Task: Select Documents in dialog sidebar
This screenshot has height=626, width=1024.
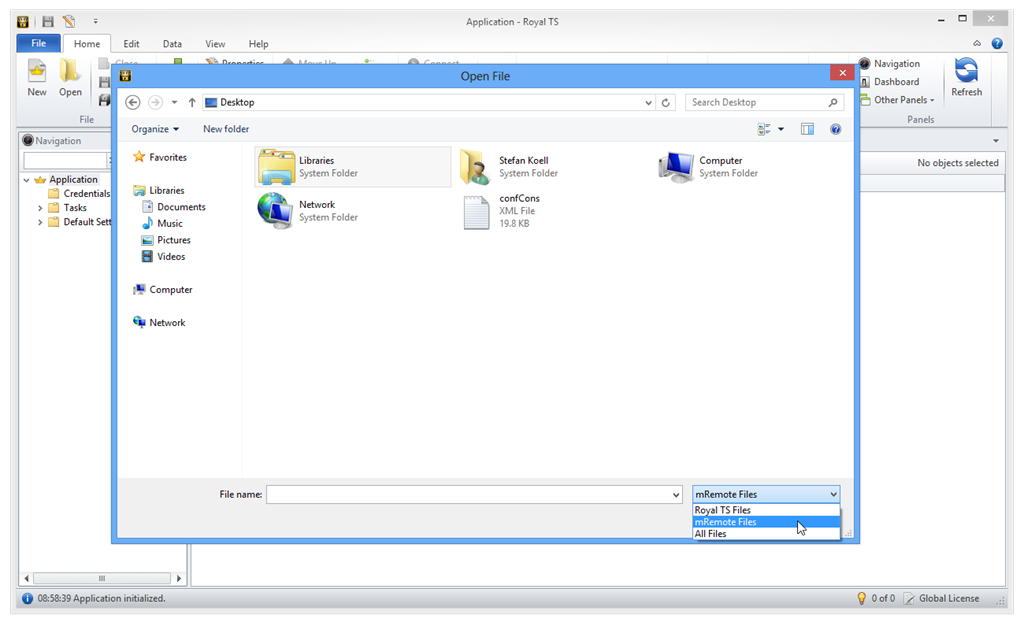Action: tap(173, 207)
